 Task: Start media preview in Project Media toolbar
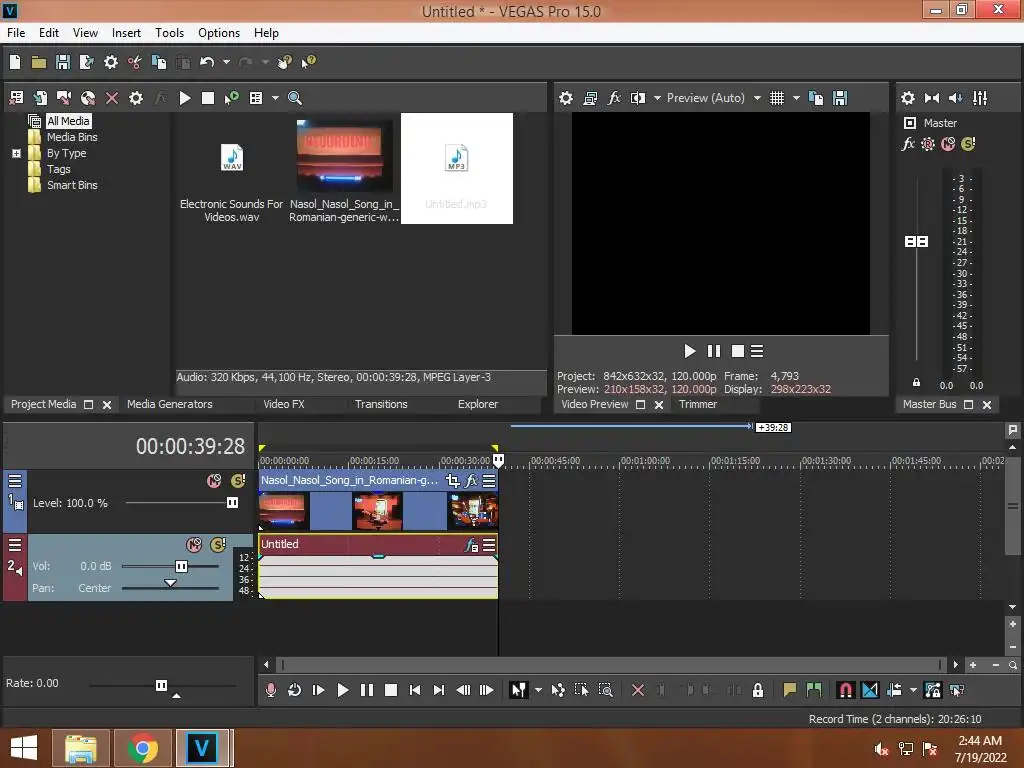[185, 98]
